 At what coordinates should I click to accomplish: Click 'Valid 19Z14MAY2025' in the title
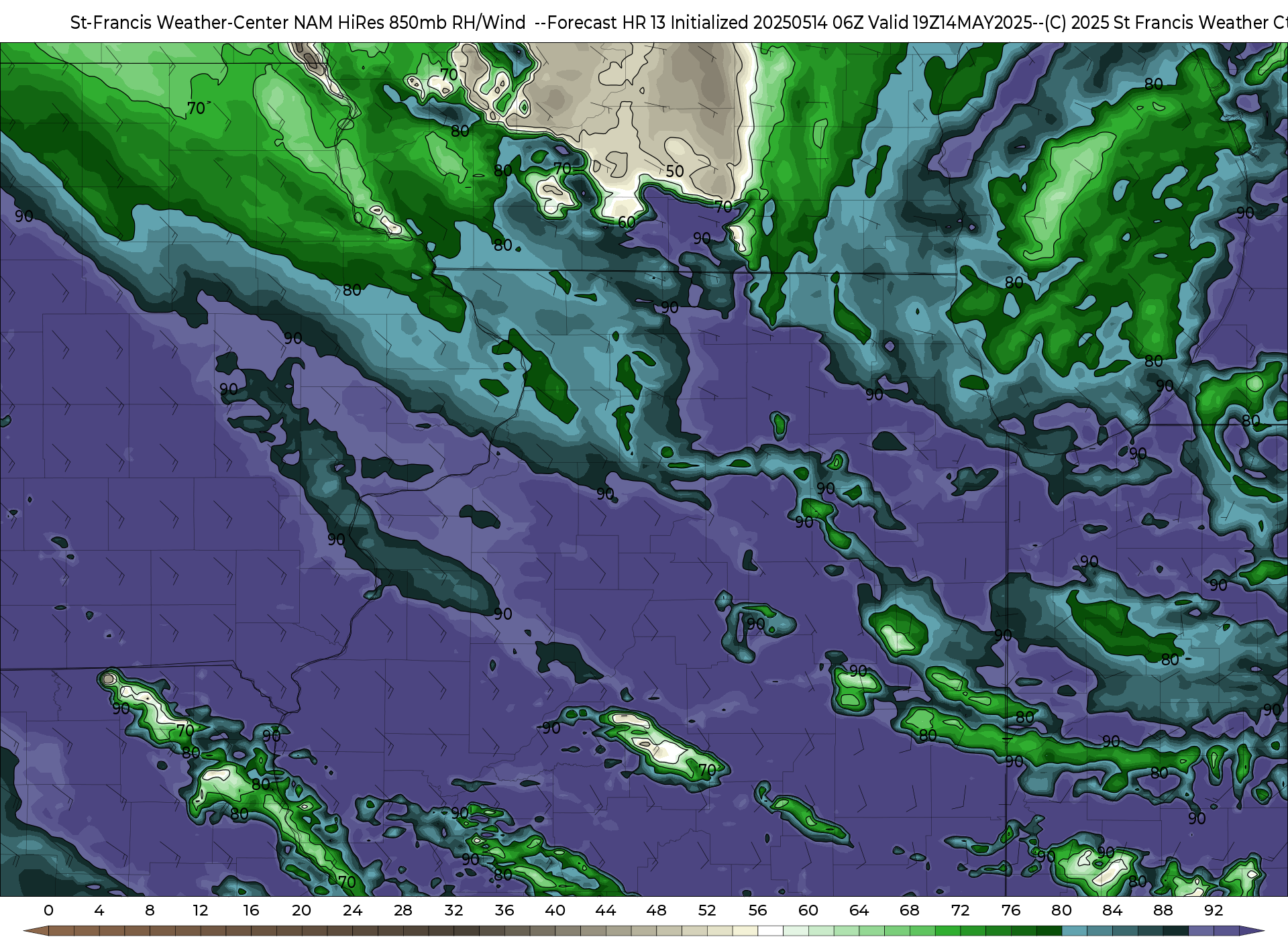tap(950, 23)
